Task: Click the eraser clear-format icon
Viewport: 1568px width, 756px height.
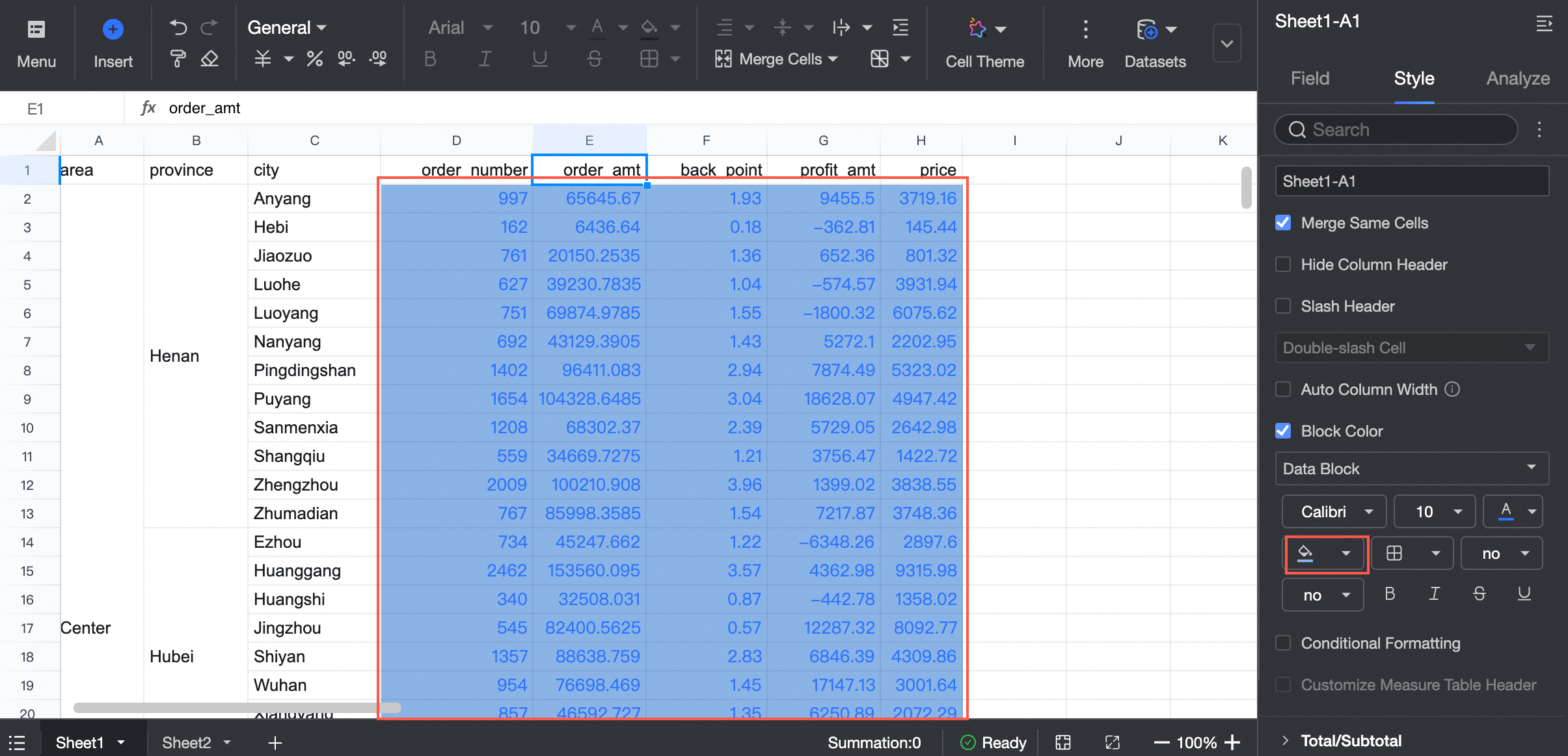Action: click(x=209, y=59)
